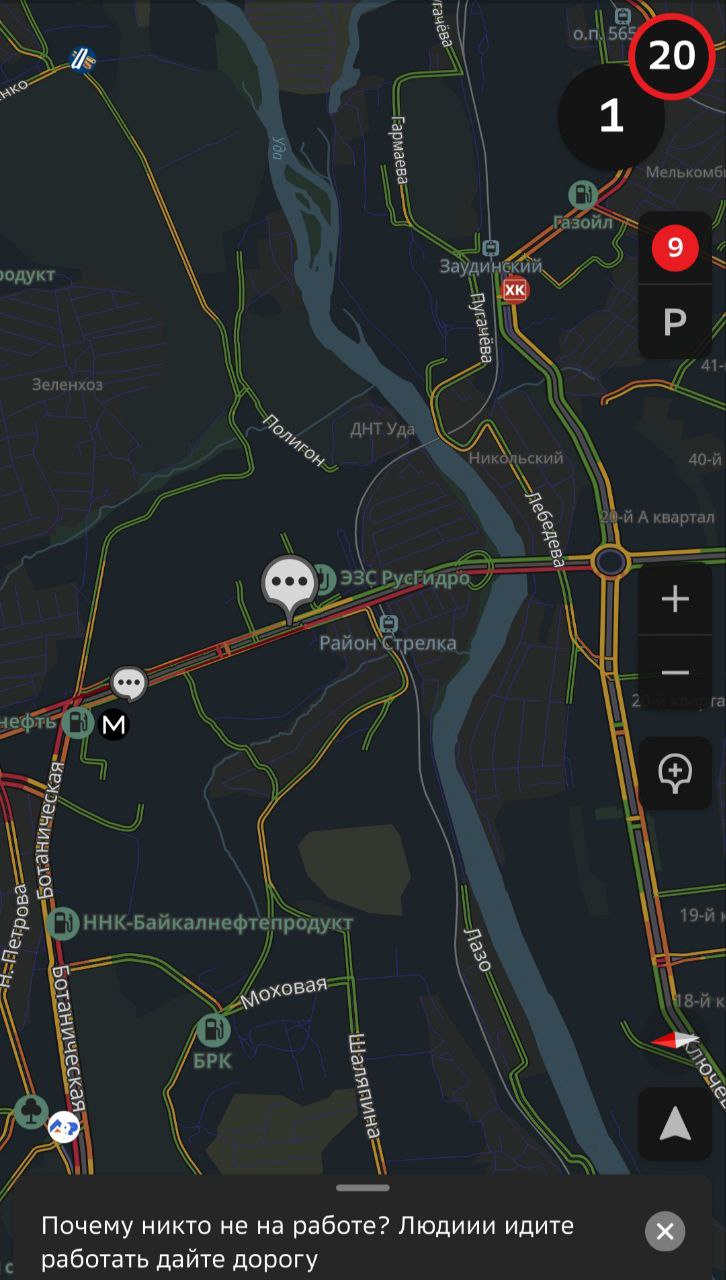Select ННК-Байкалнефтепродукт gas station marker

tap(62, 923)
